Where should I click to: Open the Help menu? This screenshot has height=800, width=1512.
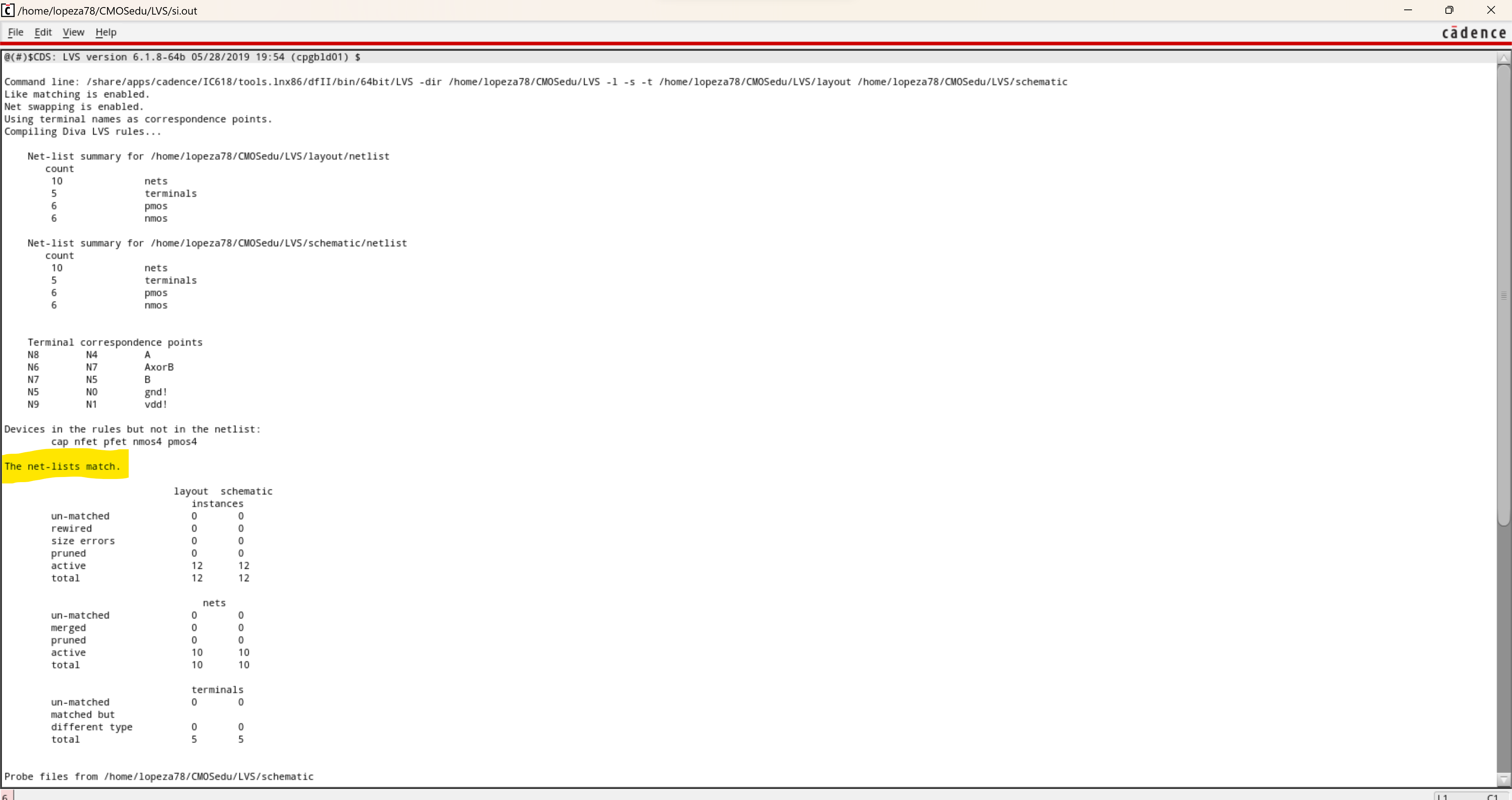tap(106, 32)
